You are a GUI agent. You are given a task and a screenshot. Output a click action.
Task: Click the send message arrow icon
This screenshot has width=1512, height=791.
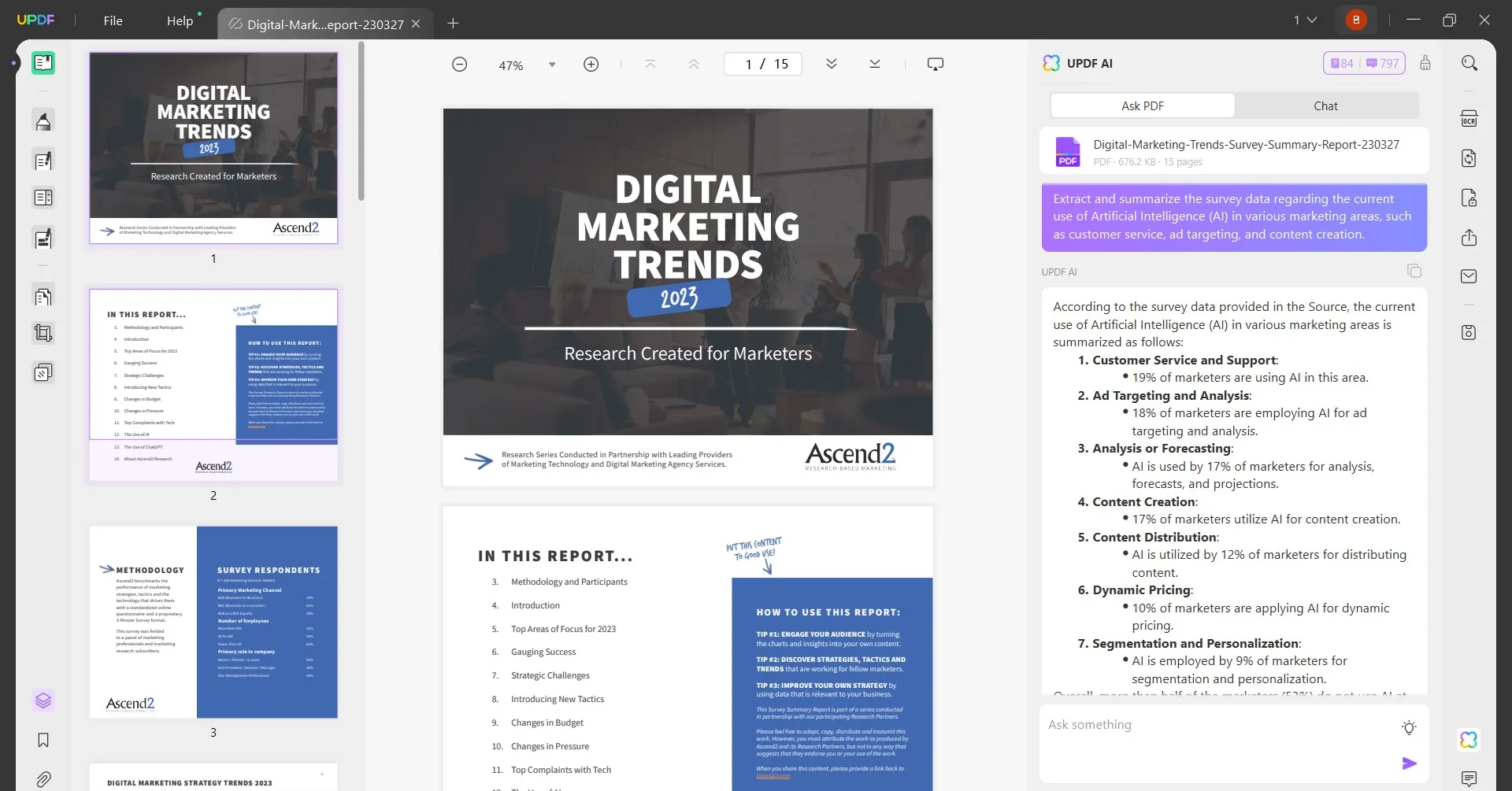point(1409,763)
